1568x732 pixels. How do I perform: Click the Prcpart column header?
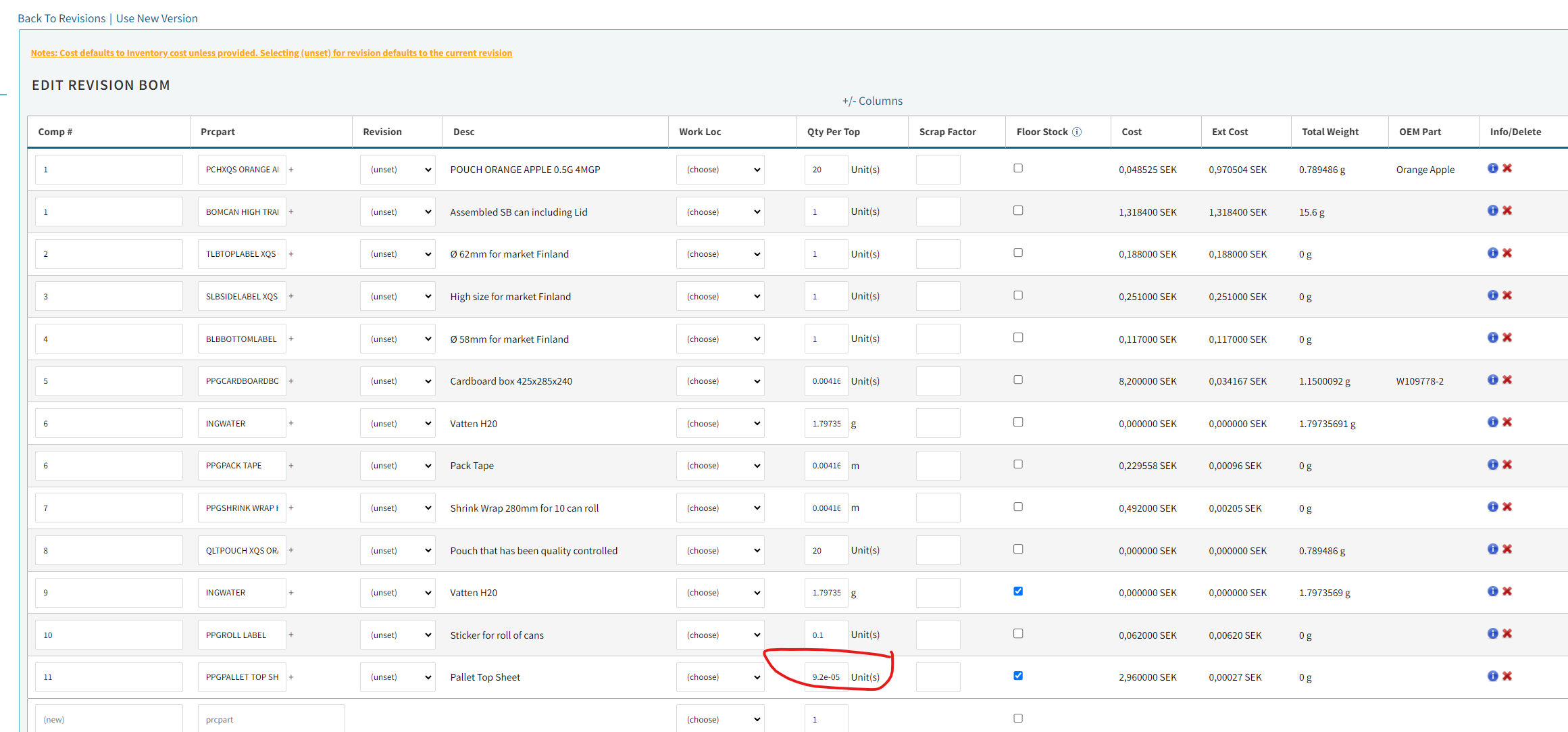[x=218, y=132]
